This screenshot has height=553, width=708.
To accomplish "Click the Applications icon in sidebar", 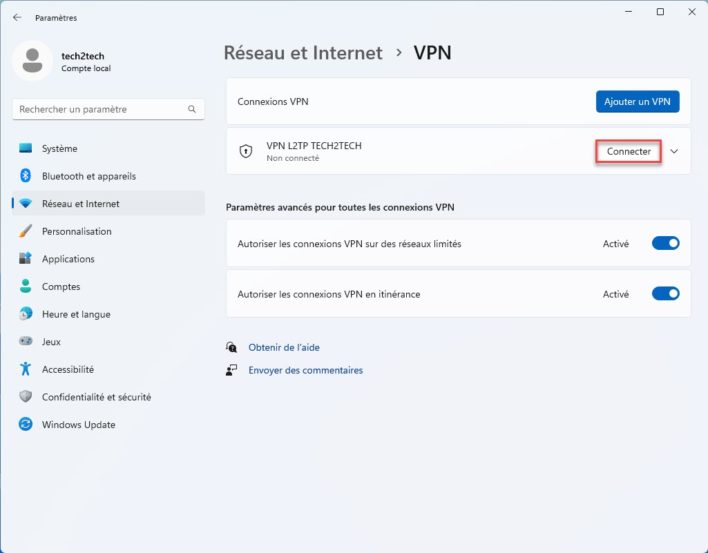I will coord(25,258).
